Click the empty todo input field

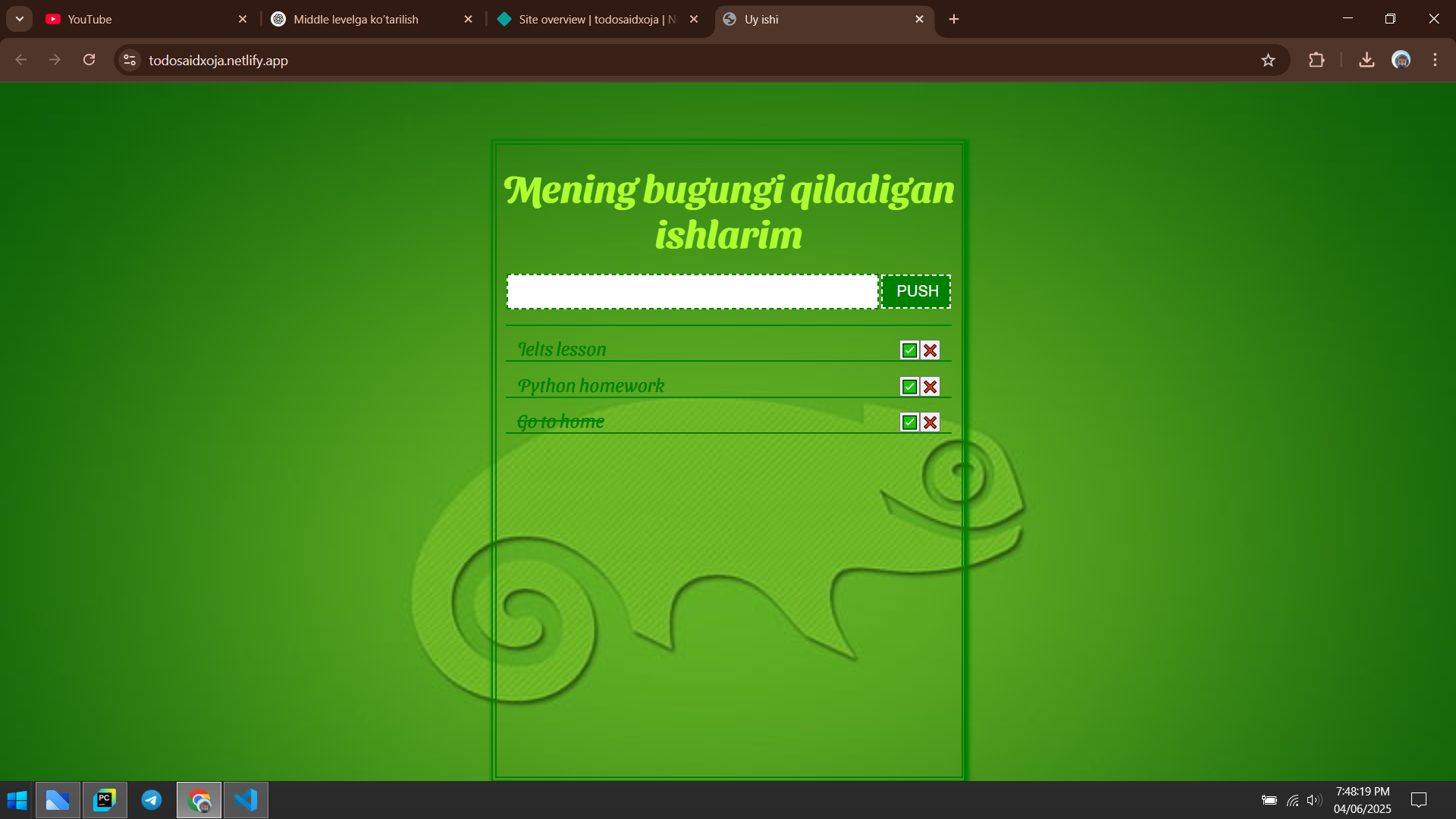coord(692,291)
